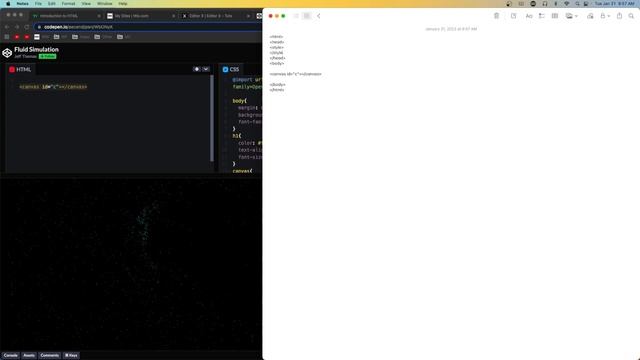Click the HTML editor panel label
This screenshot has height=360, width=640.
[x=20, y=69]
